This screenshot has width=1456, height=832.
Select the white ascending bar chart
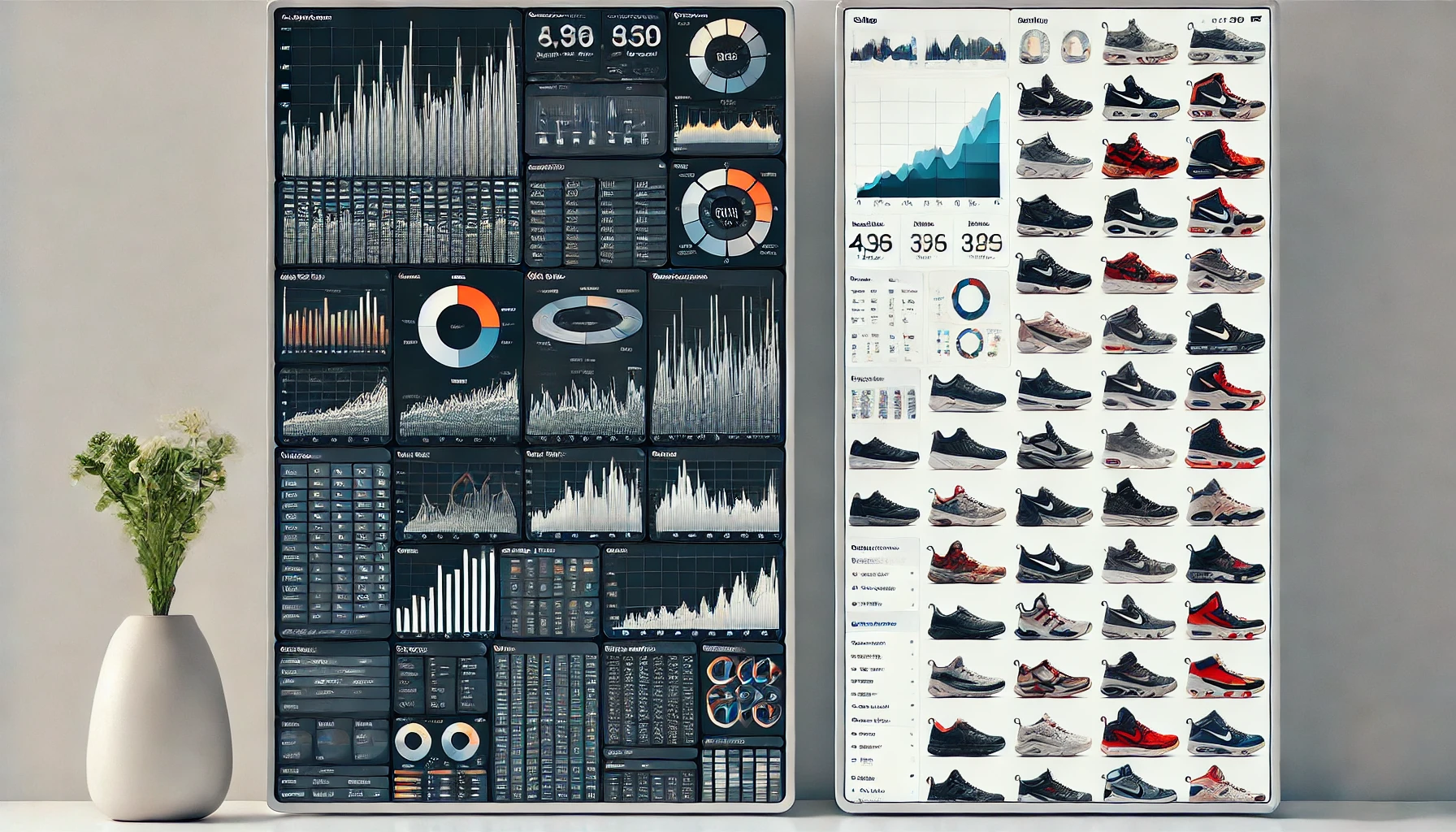pos(445,591)
